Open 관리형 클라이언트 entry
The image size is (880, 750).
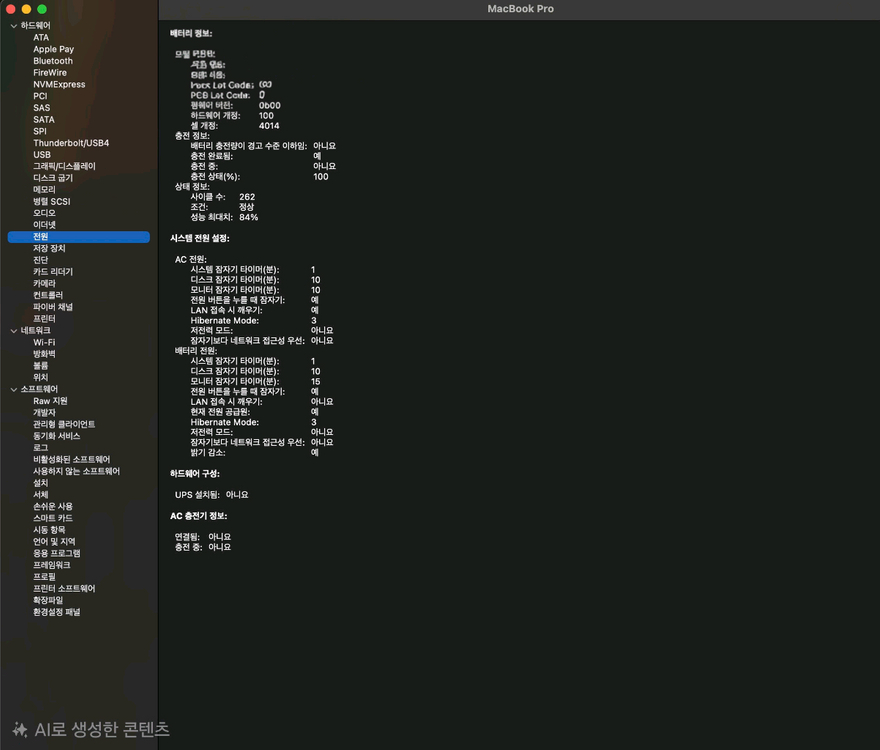pos(64,424)
